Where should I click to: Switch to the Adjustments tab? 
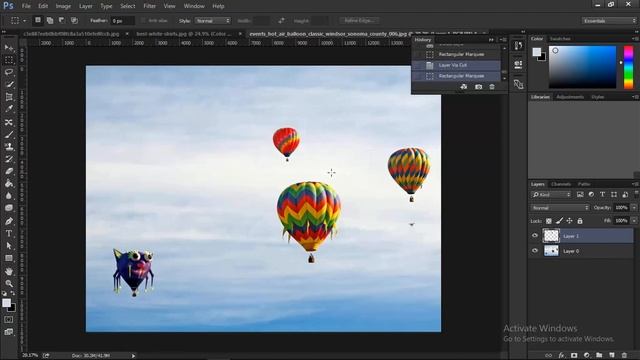(570, 97)
